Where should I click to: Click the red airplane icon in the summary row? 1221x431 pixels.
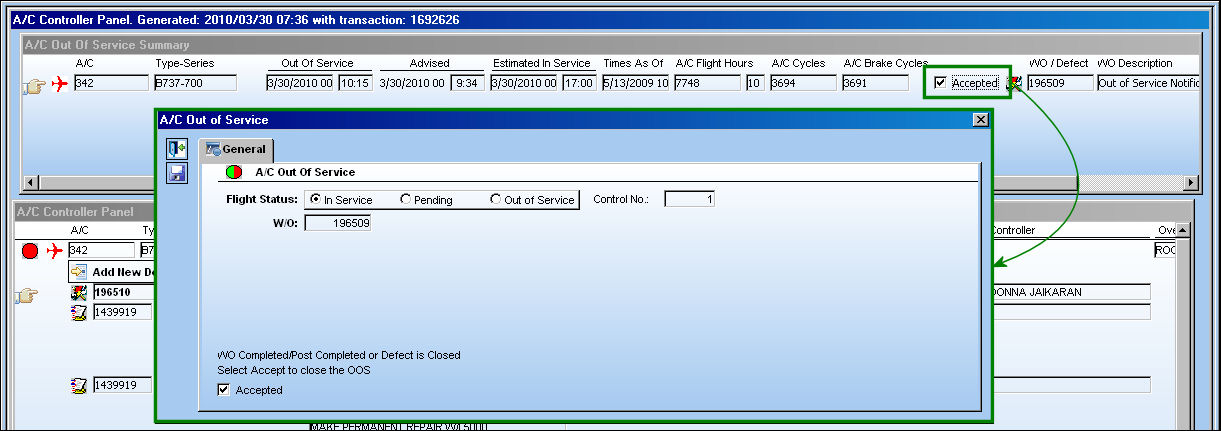pos(60,84)
